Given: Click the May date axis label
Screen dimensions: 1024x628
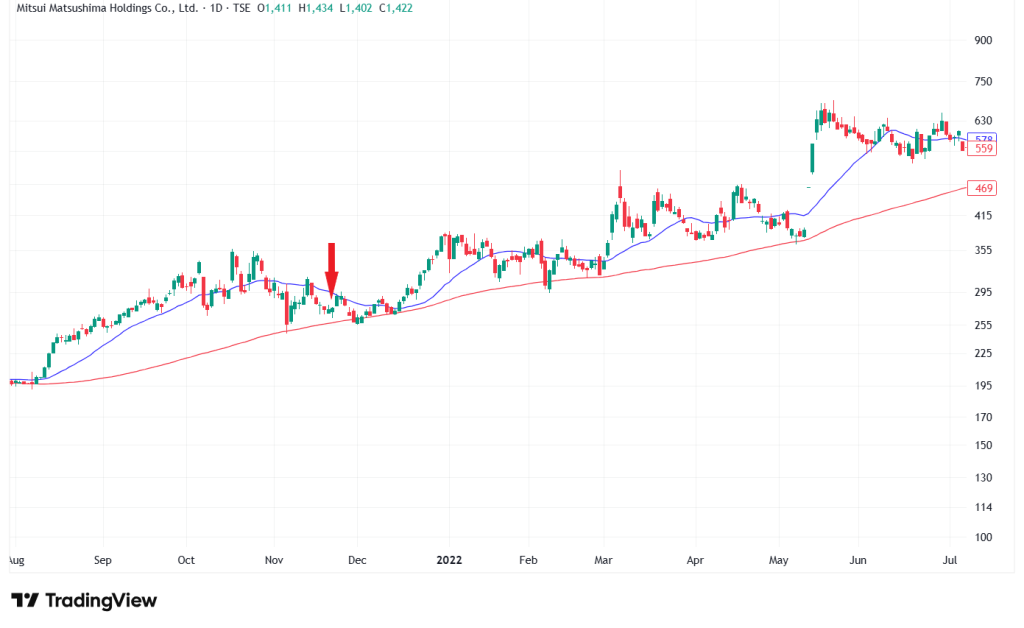Looking at the screenshot, I should 778,560.
